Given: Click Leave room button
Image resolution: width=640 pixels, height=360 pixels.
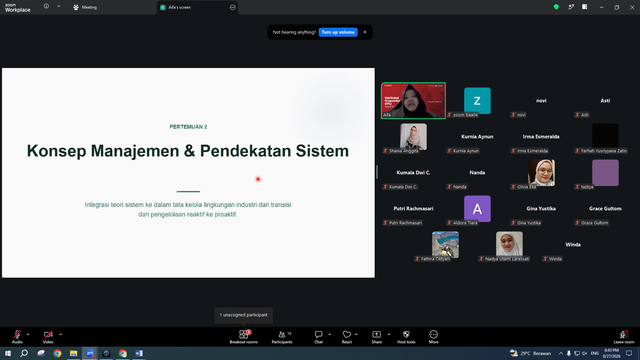Looking at the screenshot, I should [x=624, y=337].
